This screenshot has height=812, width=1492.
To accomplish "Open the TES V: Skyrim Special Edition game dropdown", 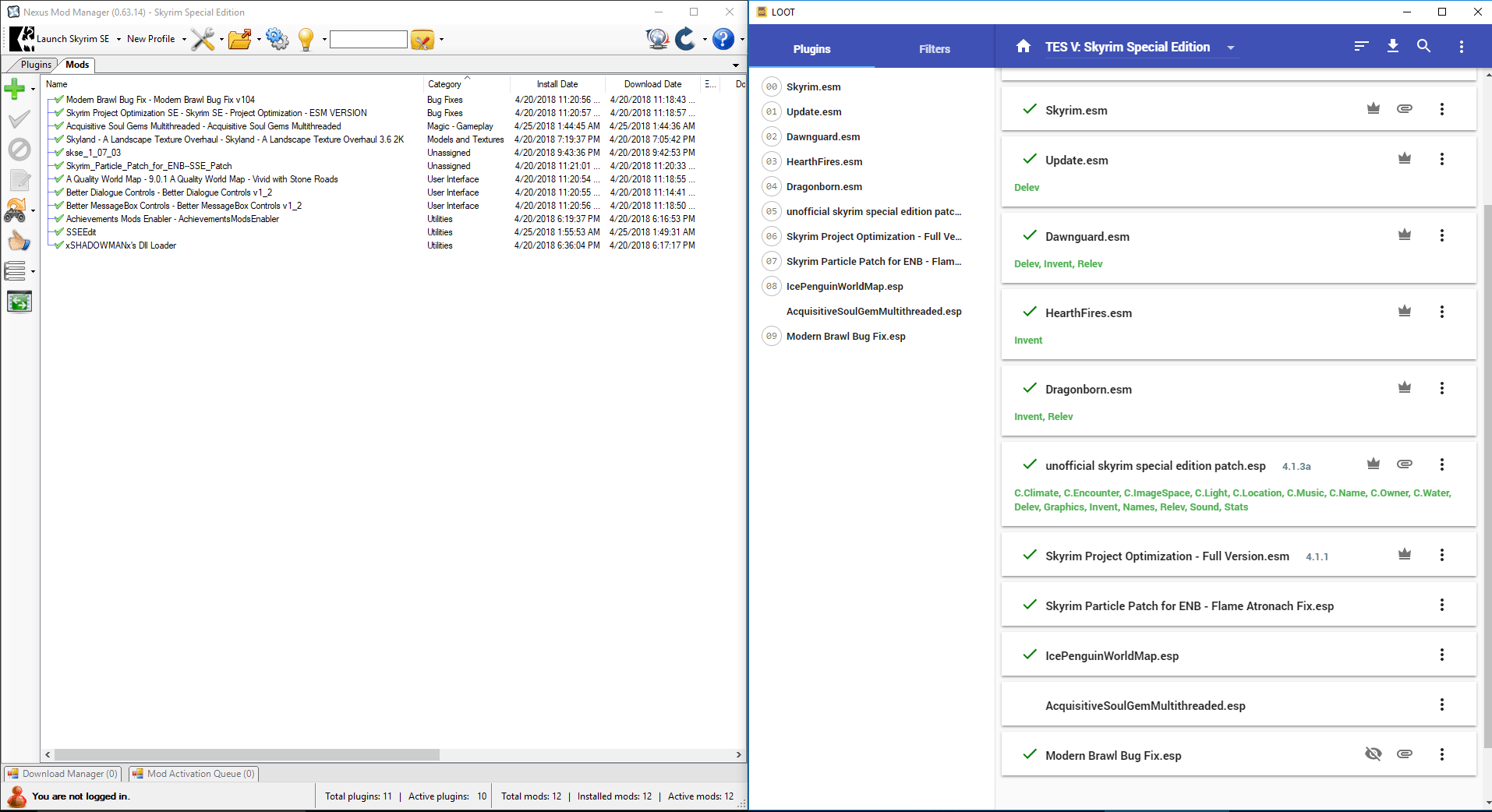I will [x=1231, y=48].
